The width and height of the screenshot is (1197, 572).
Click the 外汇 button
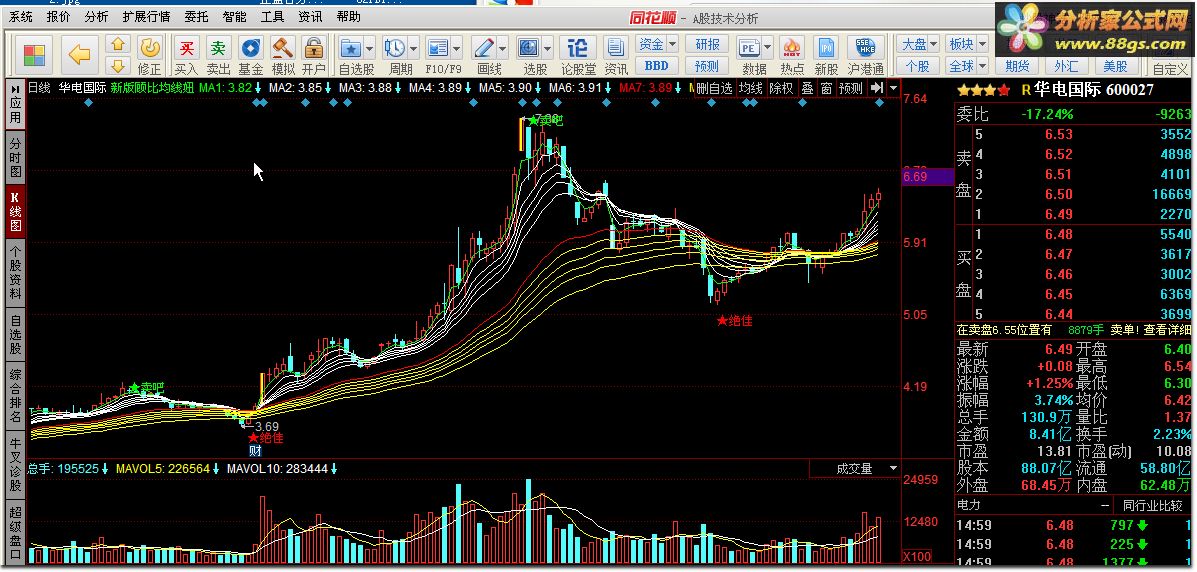click(x=1066, y=66)
